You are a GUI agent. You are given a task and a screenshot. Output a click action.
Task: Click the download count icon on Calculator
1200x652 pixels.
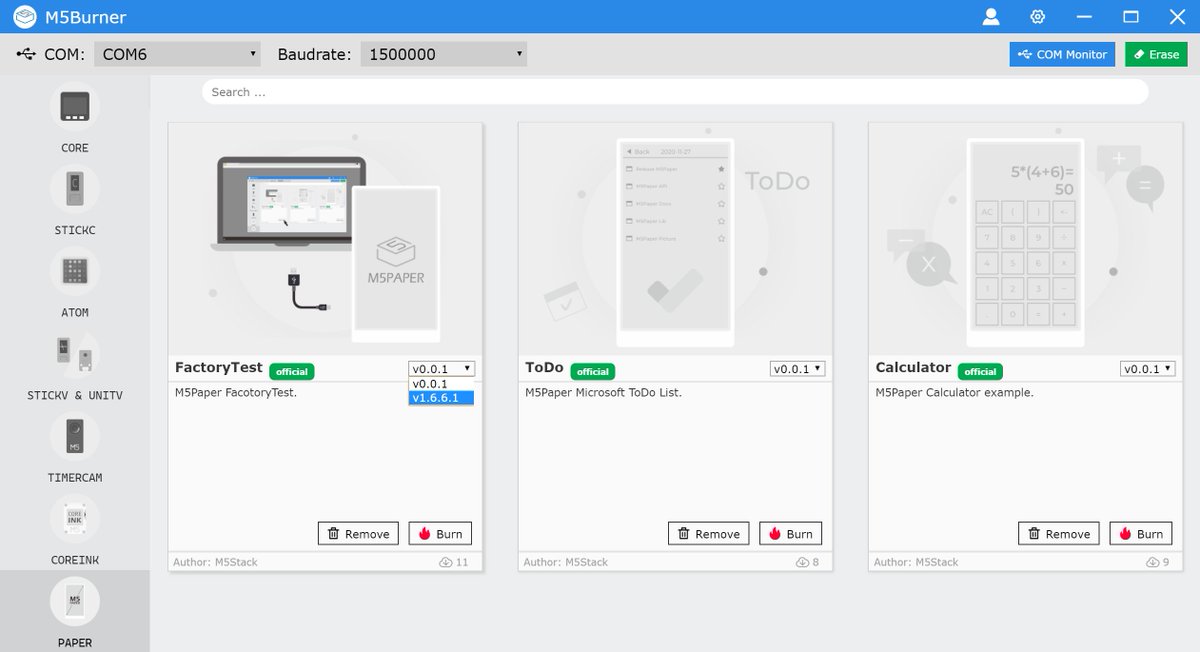1152,562
